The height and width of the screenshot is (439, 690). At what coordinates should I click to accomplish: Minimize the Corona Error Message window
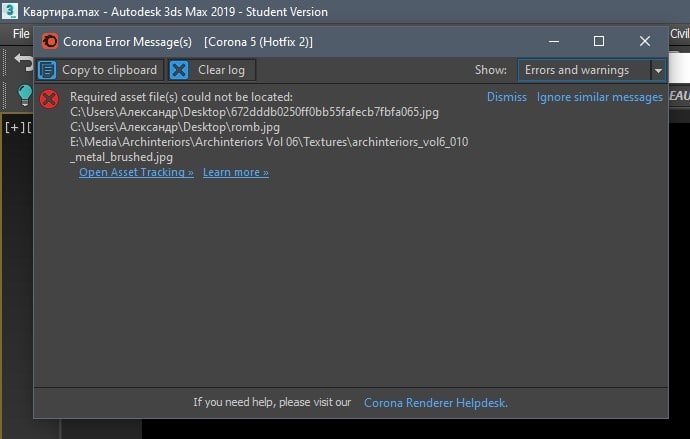(554, 41)
